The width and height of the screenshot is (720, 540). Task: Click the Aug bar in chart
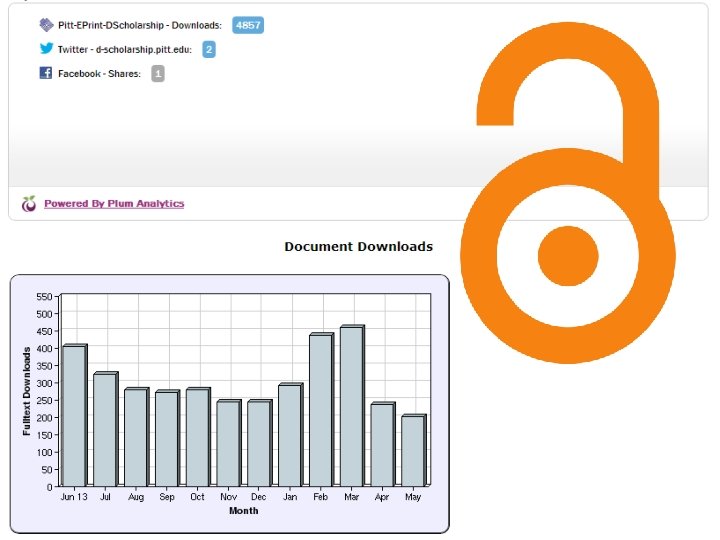pos(136,437)
